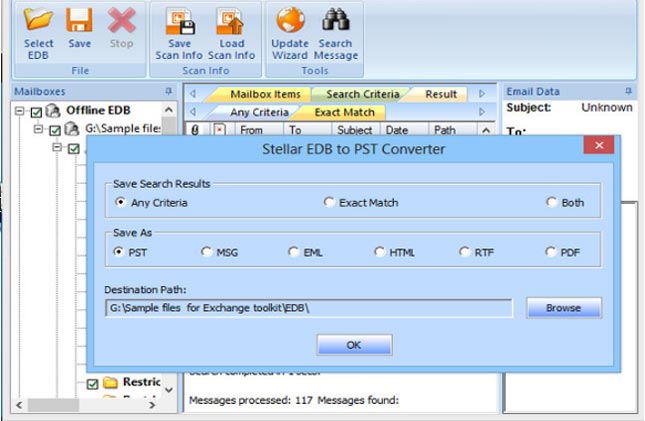
Task: Choose HTML as save format
Action: (379, 251)
